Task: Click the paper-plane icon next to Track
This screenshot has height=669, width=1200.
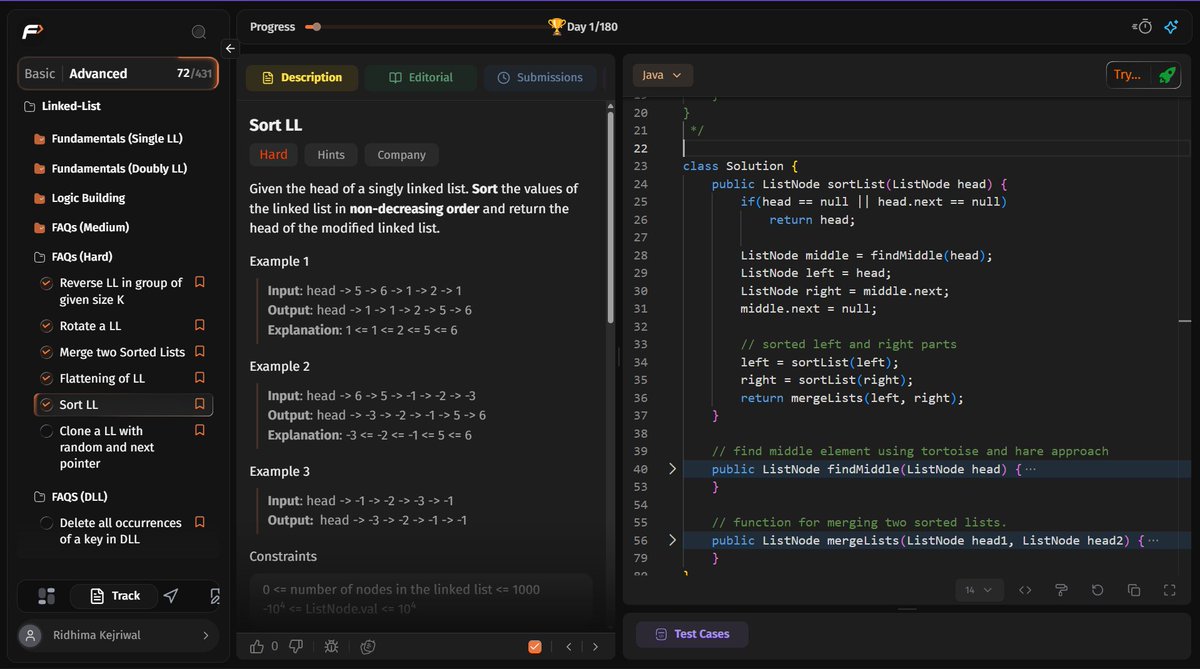Action: coord(171,596)
